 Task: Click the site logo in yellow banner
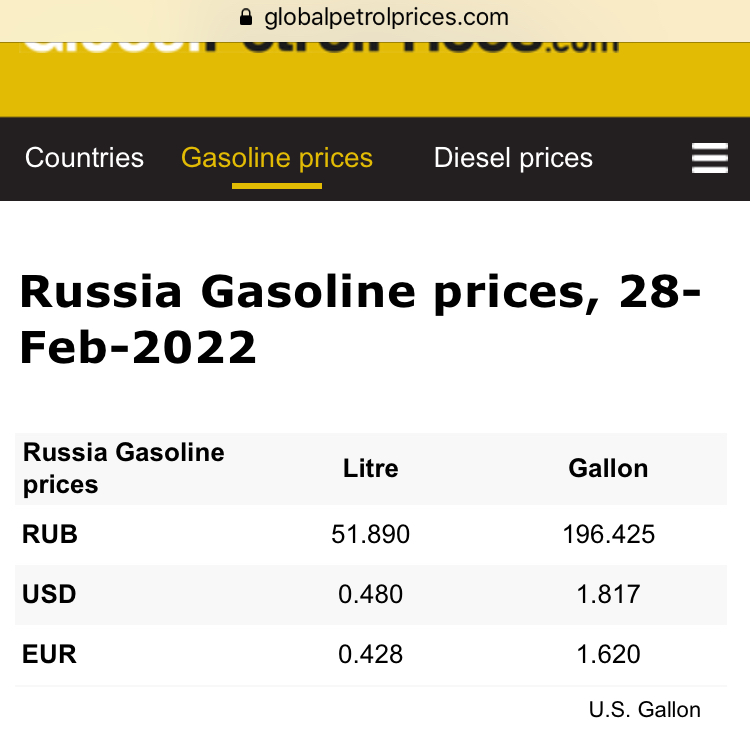[320, 47]
